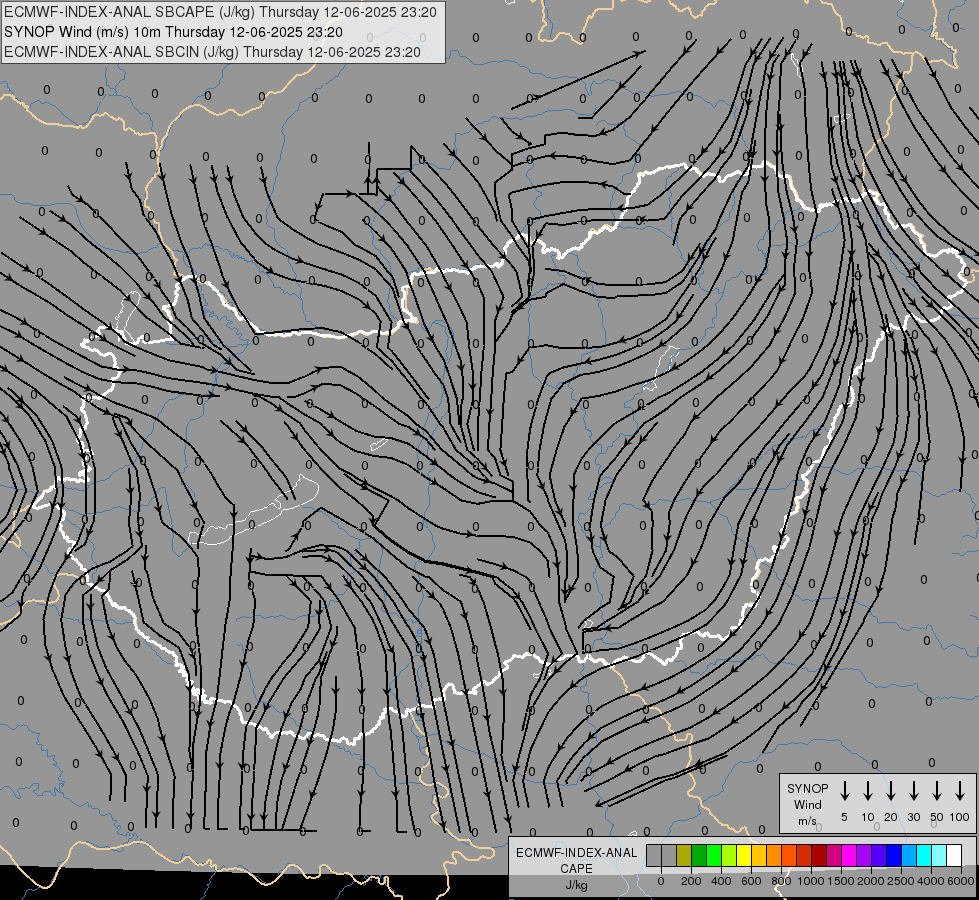Click the wind arrow above 10
Screen dimensions: 979x900
pyautogui.click(x=868, y=791)
